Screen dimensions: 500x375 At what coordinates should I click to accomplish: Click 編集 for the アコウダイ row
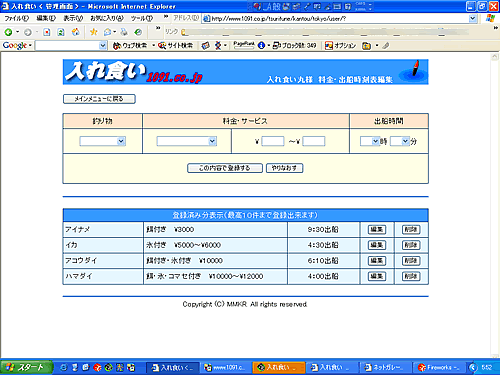coord(377,261)
